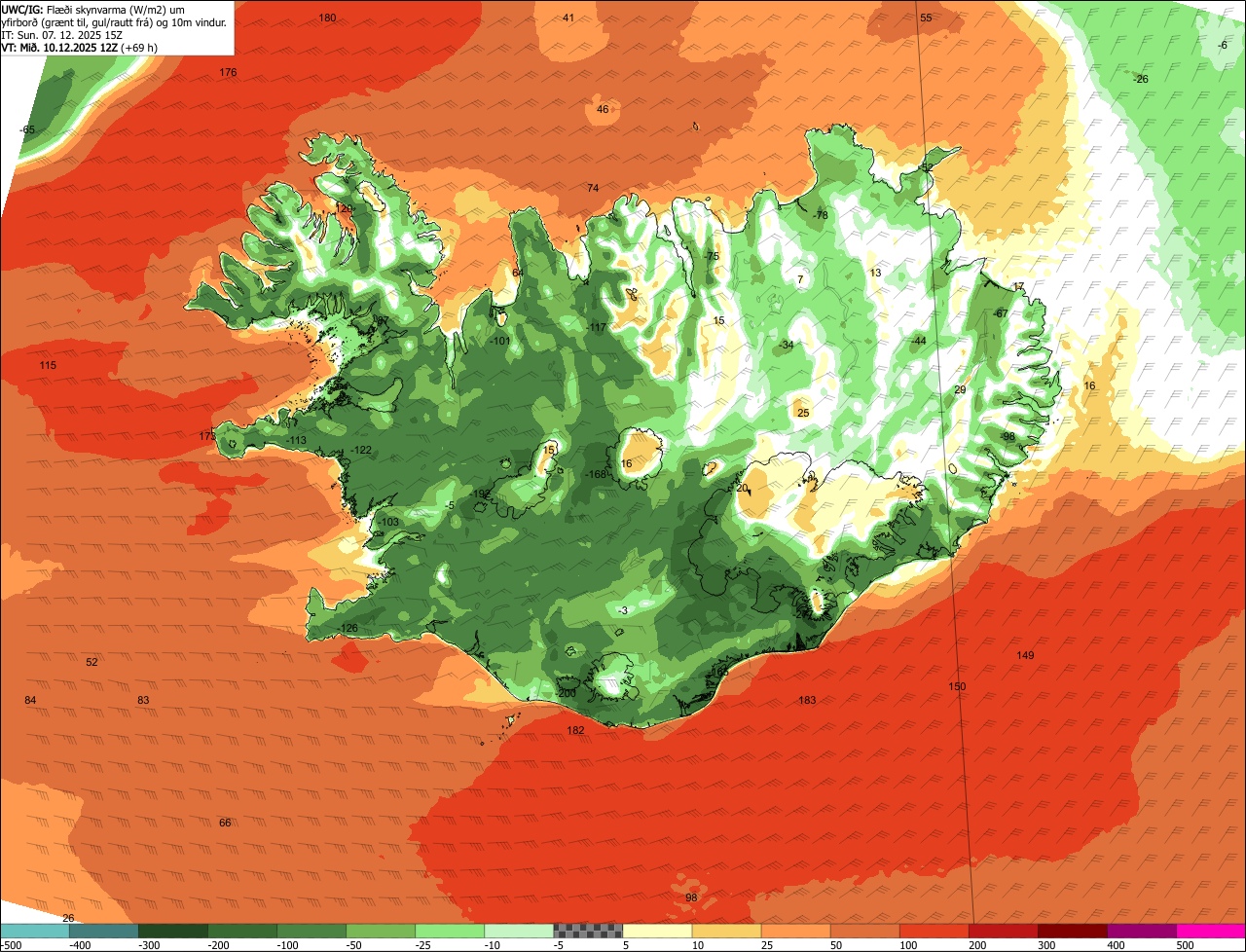Click the -50 to -25 legend swatch
Screen dimensions: 1246x952
tap(381, 931)
